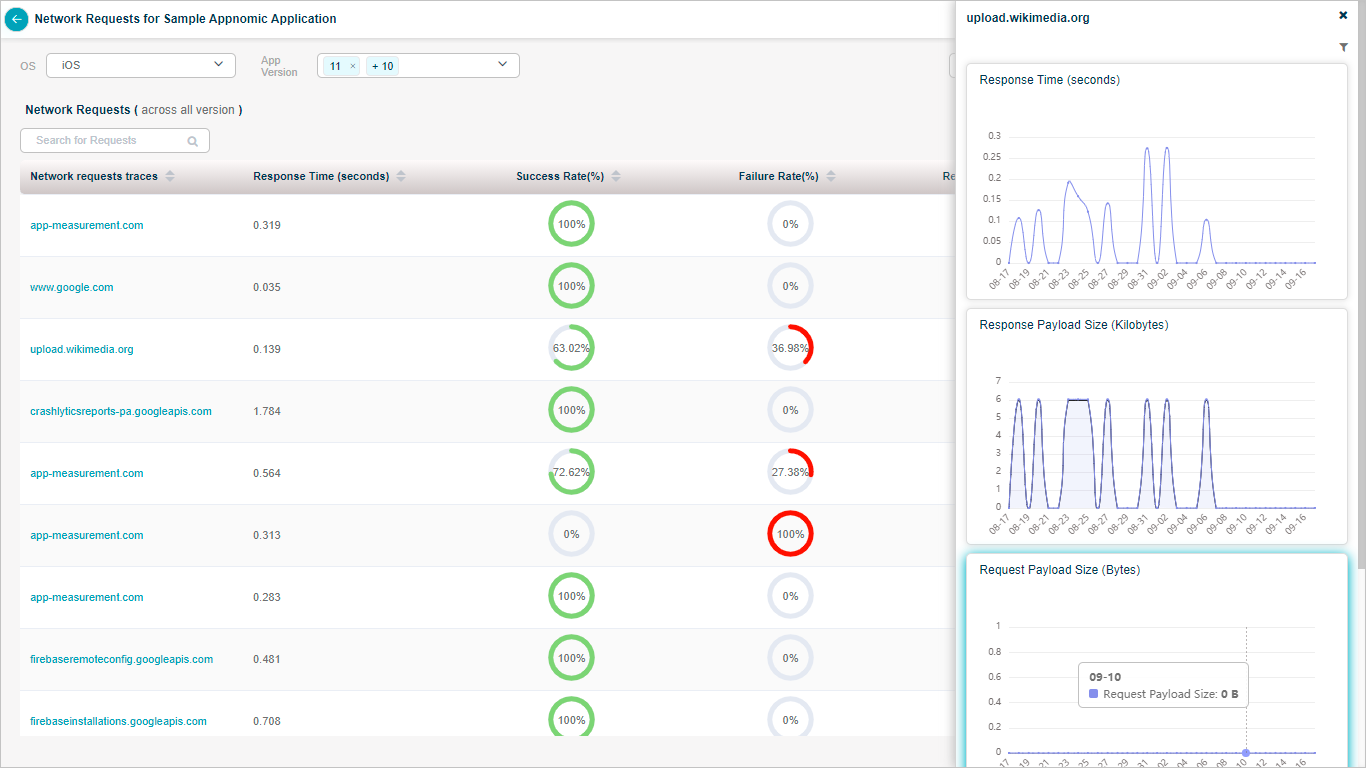This screenshot has width=1366, height=768.
Task: Open app-measurement.com link with 0.283 response
Action: (87, 597)
